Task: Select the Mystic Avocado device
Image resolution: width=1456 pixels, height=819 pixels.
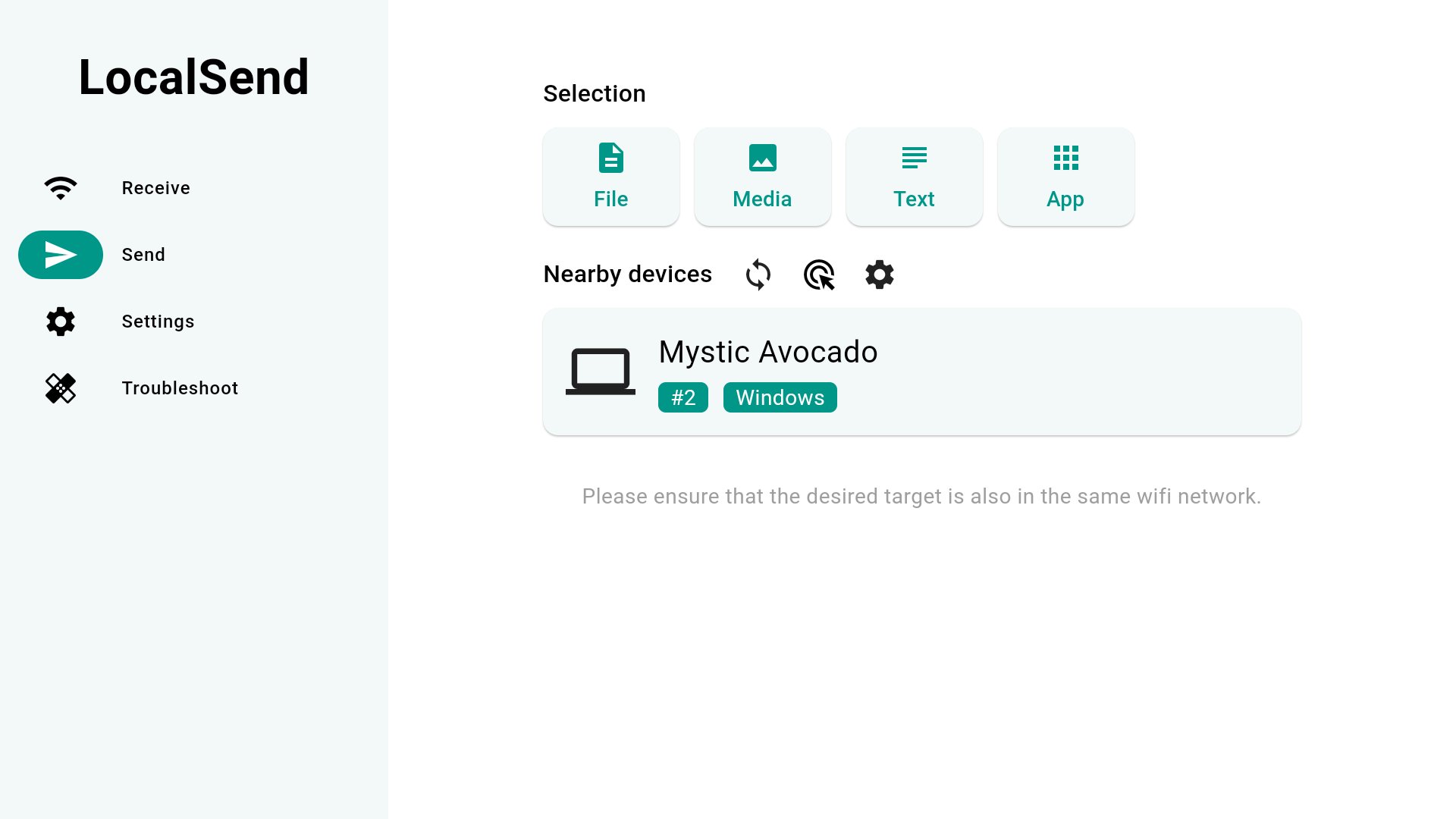Action: click(921, 371)
